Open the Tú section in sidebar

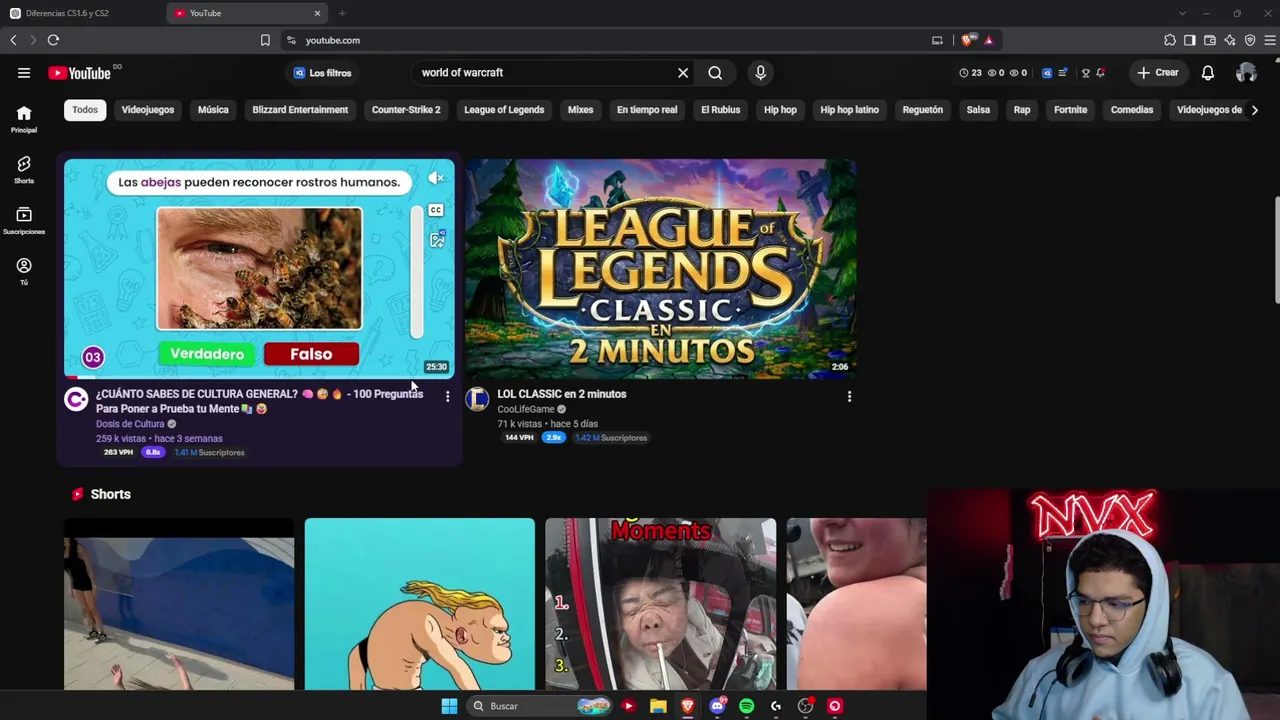click(24, 271)
